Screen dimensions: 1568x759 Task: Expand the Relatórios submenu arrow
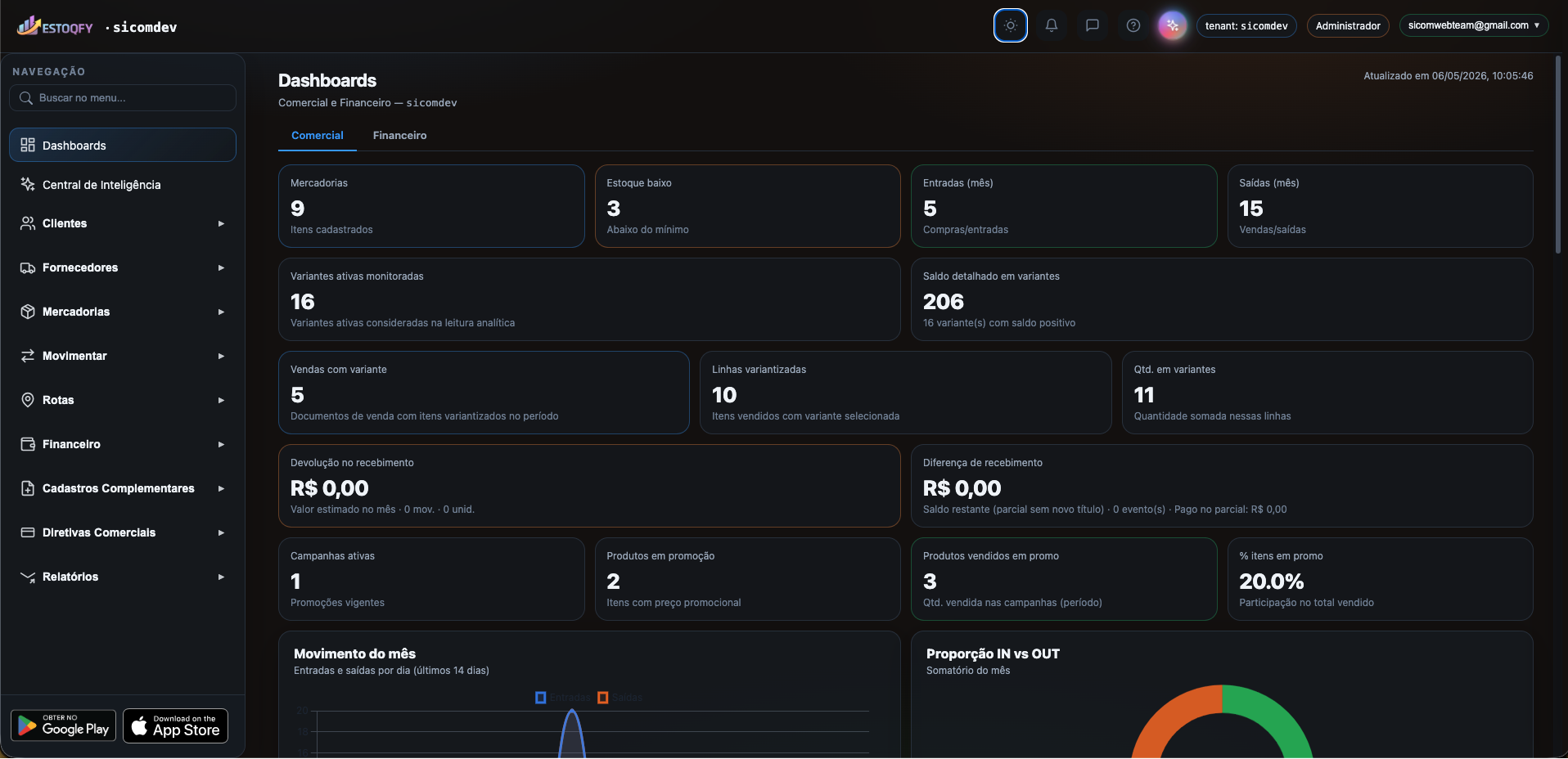221,577
